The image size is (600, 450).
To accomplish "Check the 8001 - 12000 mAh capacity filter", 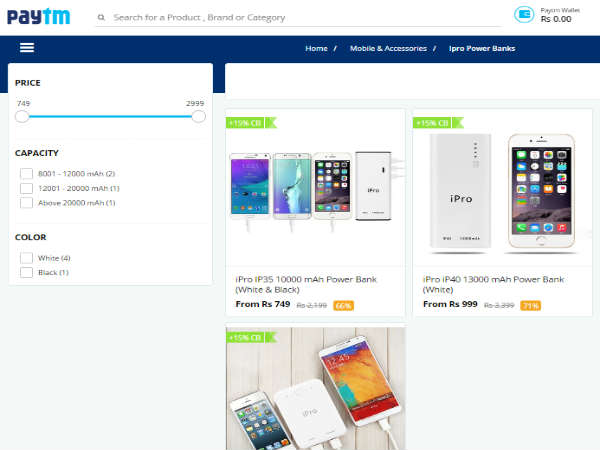I will (x=26, y=174).
